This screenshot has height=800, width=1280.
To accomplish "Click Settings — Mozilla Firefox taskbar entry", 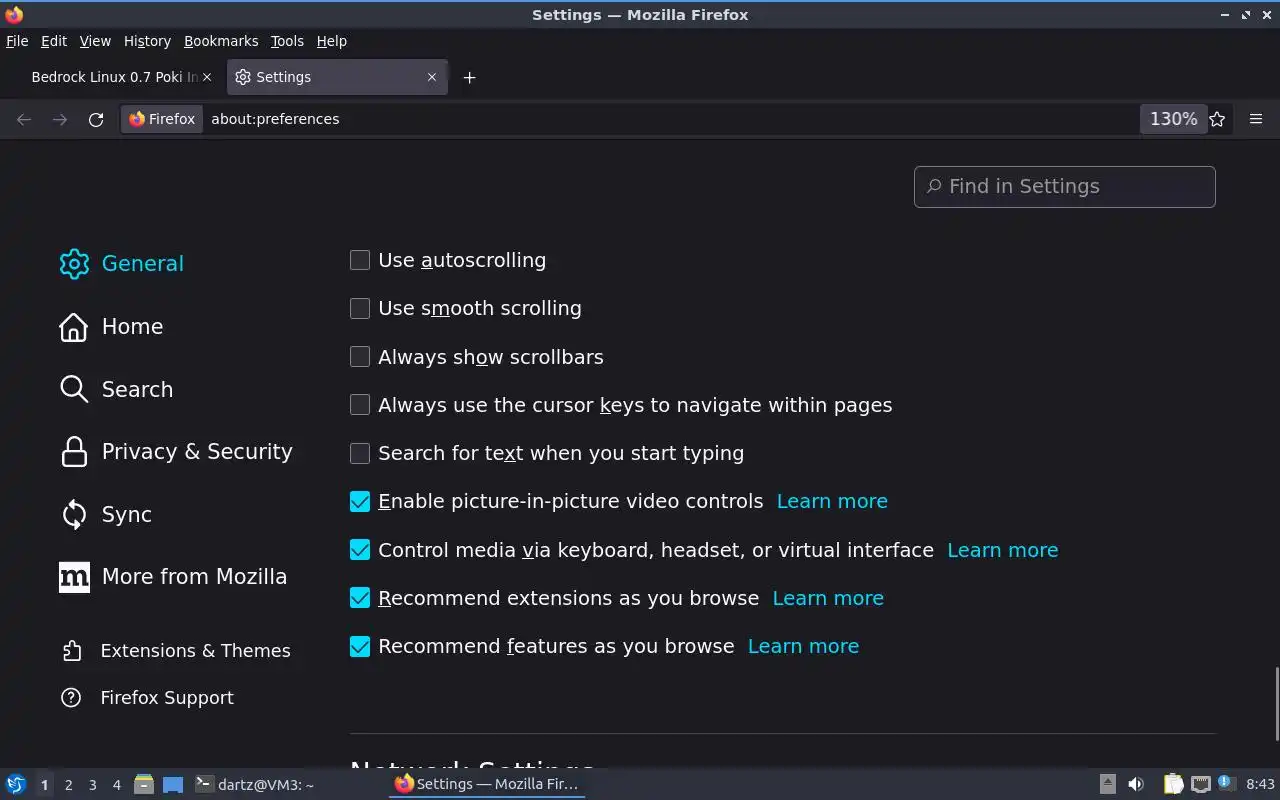I will click(487, 784).
